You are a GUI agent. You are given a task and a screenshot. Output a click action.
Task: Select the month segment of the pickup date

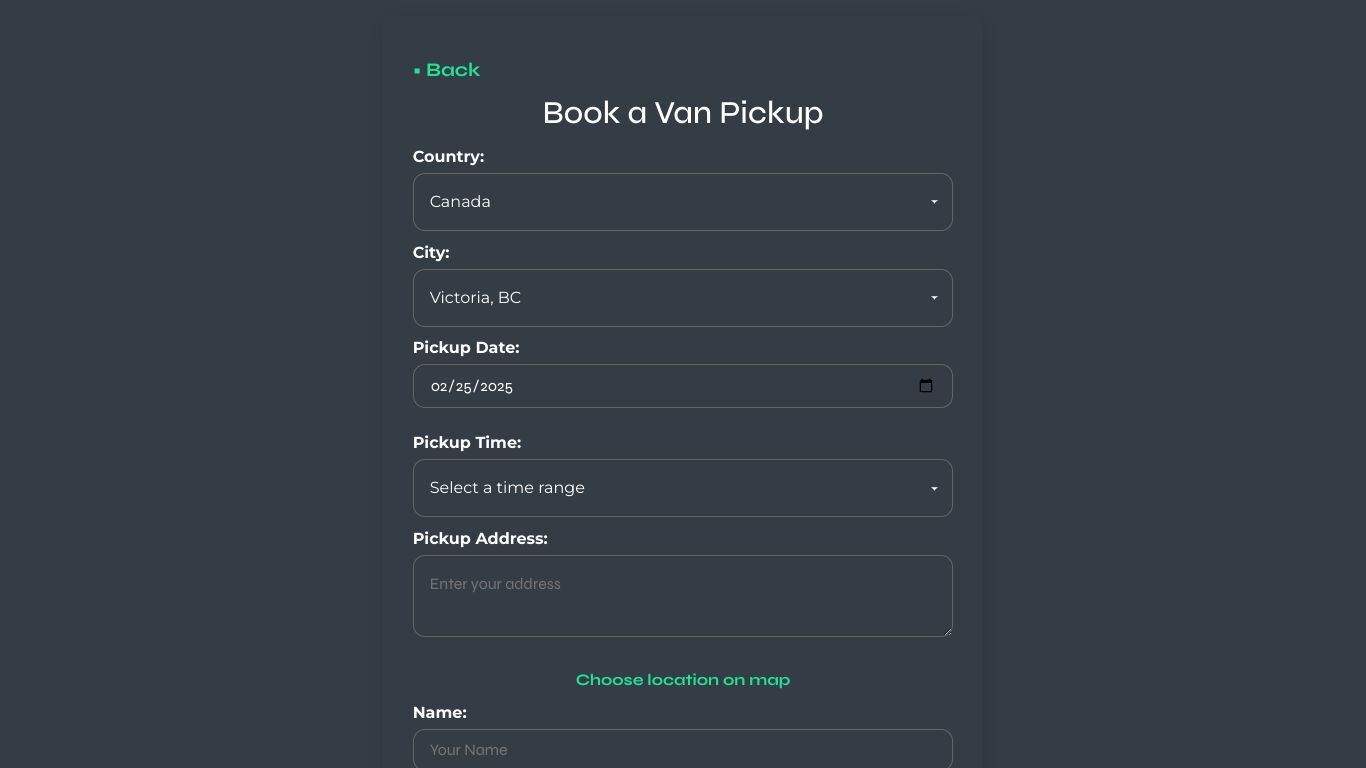pos(438,386)
